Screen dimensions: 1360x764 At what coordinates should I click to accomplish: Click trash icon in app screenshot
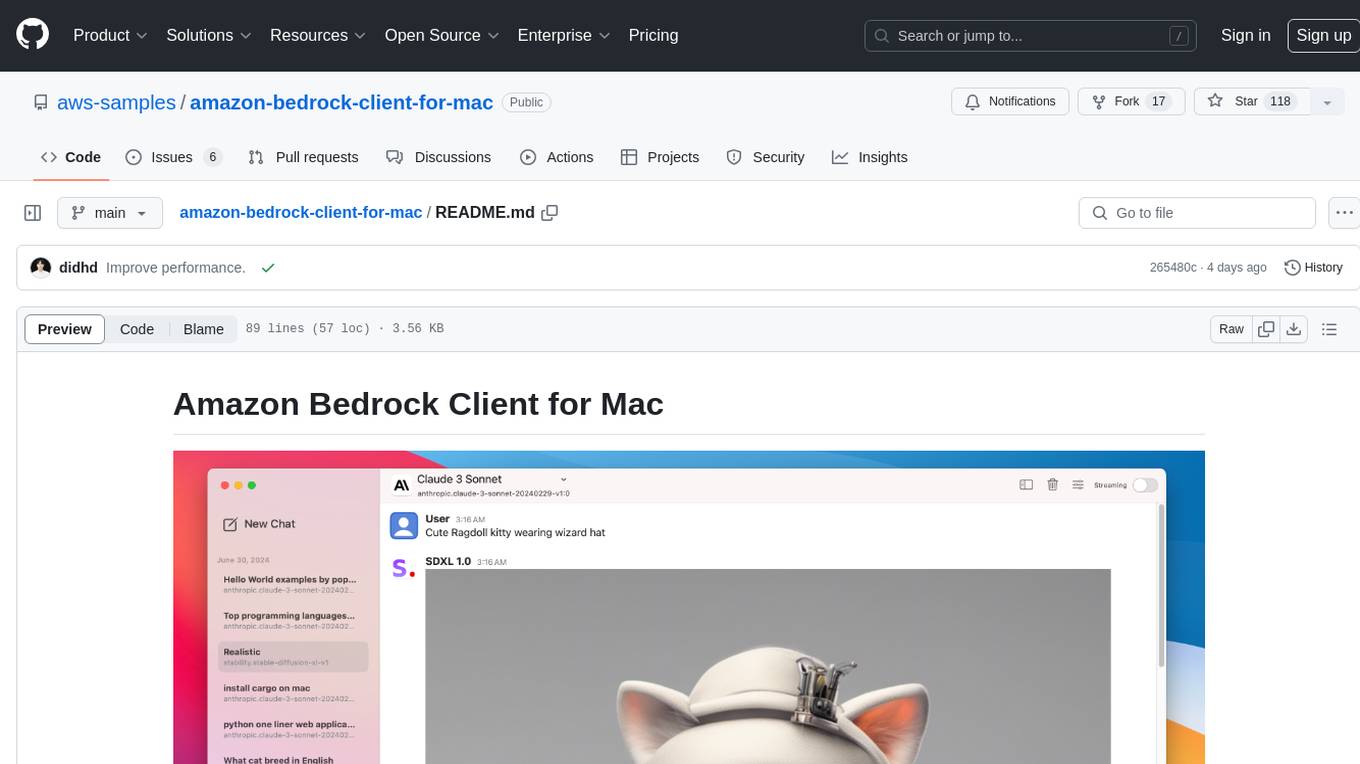[1052, 485]
